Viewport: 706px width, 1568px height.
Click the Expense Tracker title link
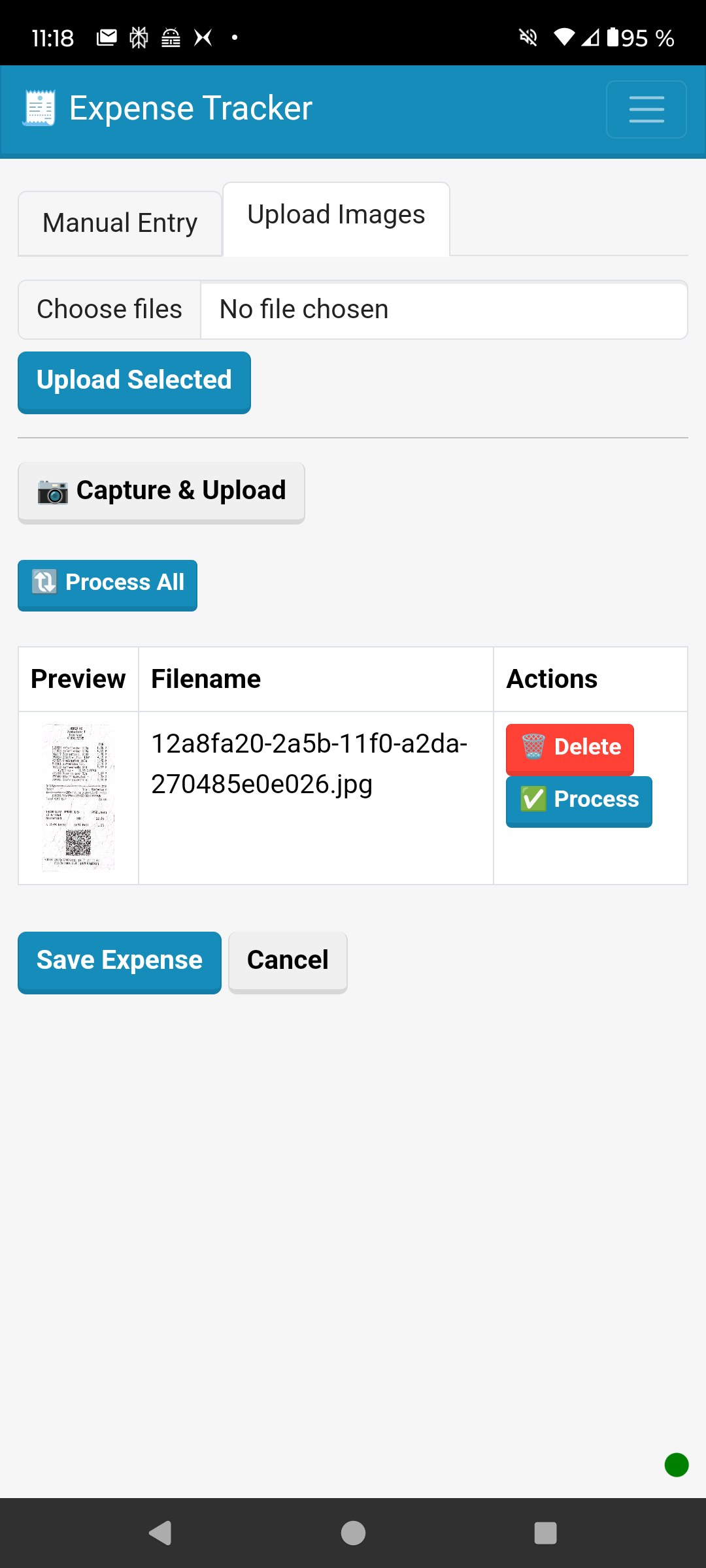click(191, 108)
